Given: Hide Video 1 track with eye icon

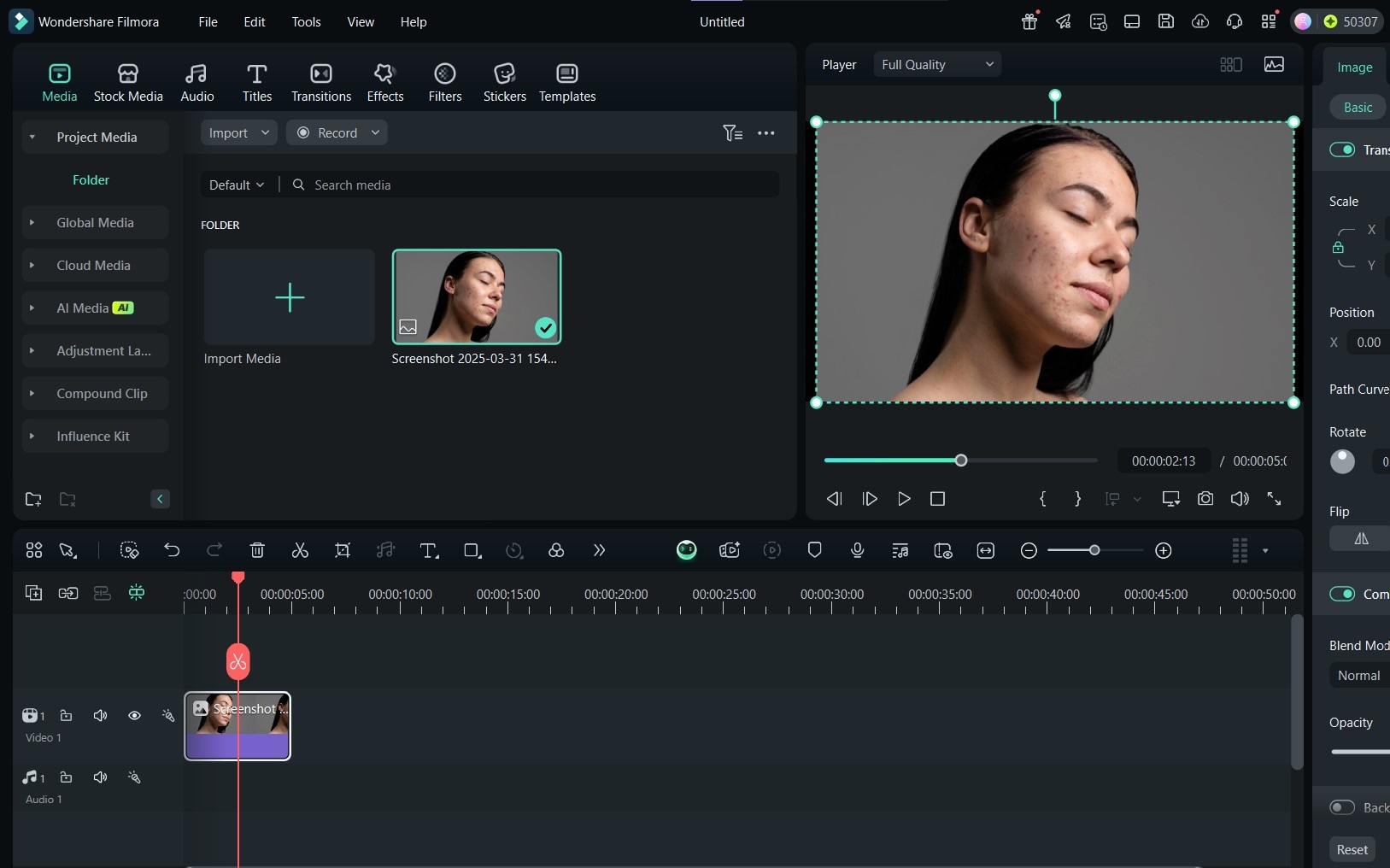Looking at the screenshot, I should [134, 716].
